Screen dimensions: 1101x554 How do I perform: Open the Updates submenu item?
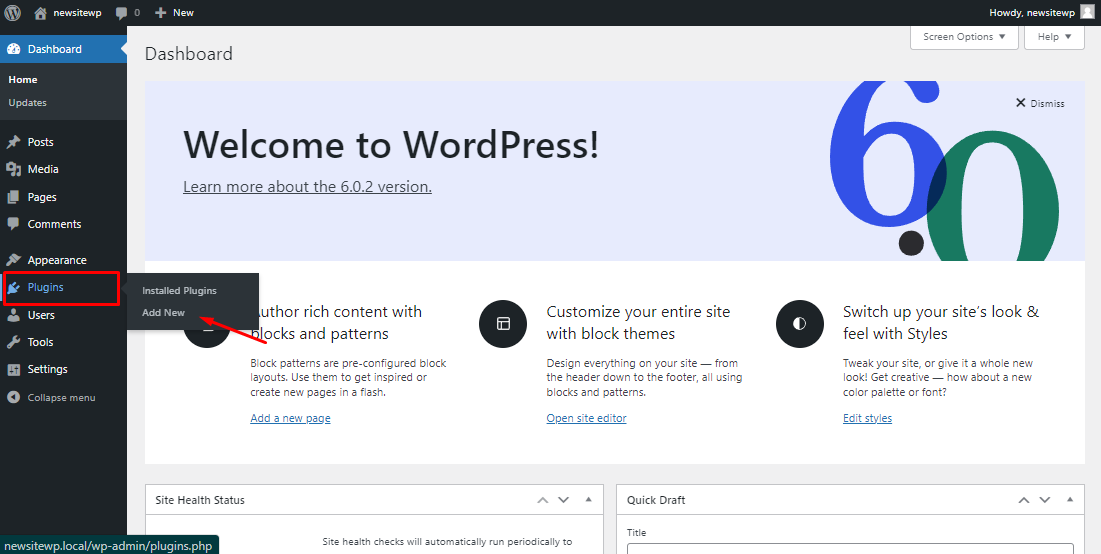point(27,103)
